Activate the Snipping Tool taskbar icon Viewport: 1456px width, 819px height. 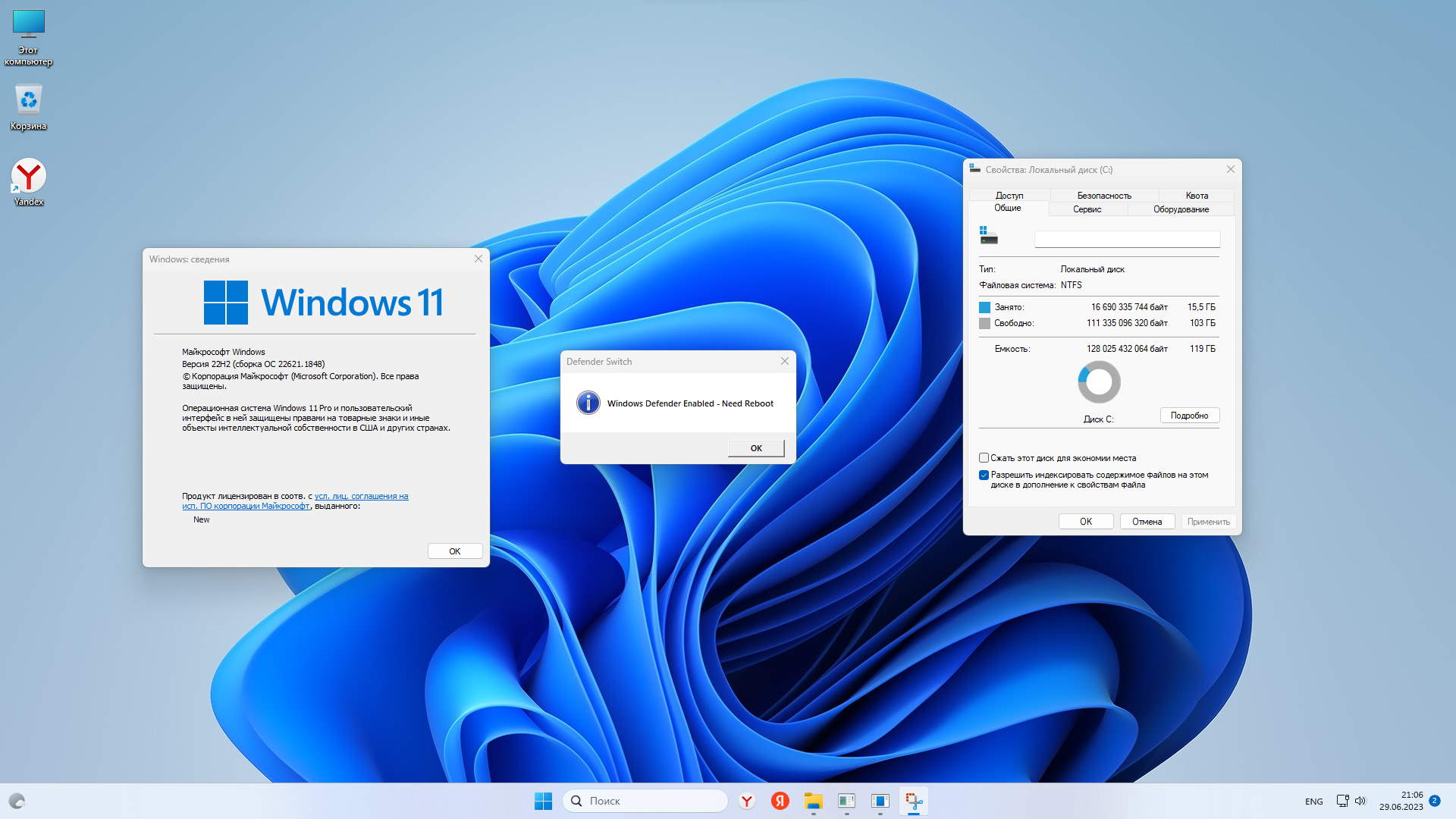pyautogui.click(x=914, y=801)
